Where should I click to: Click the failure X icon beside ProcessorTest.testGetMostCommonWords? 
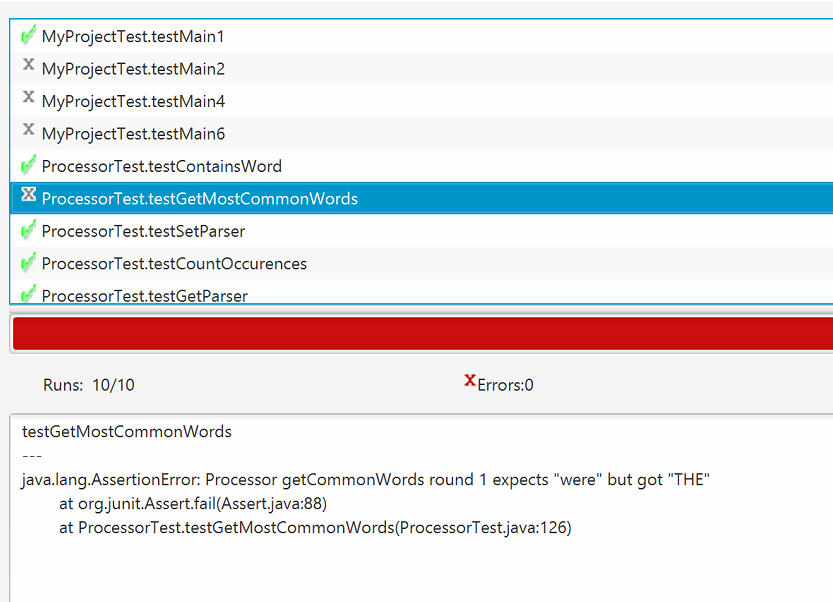pyautogui.click(x=29, y=194)
